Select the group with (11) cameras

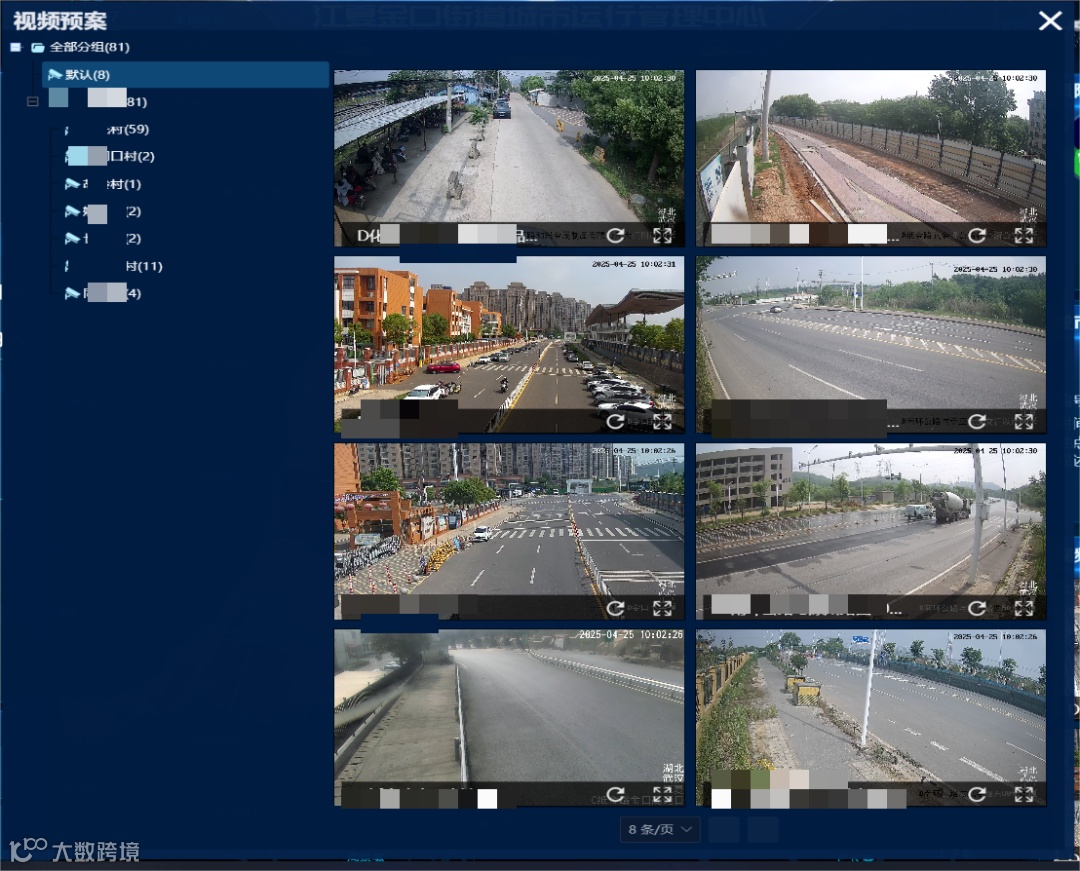coord(114,266)
